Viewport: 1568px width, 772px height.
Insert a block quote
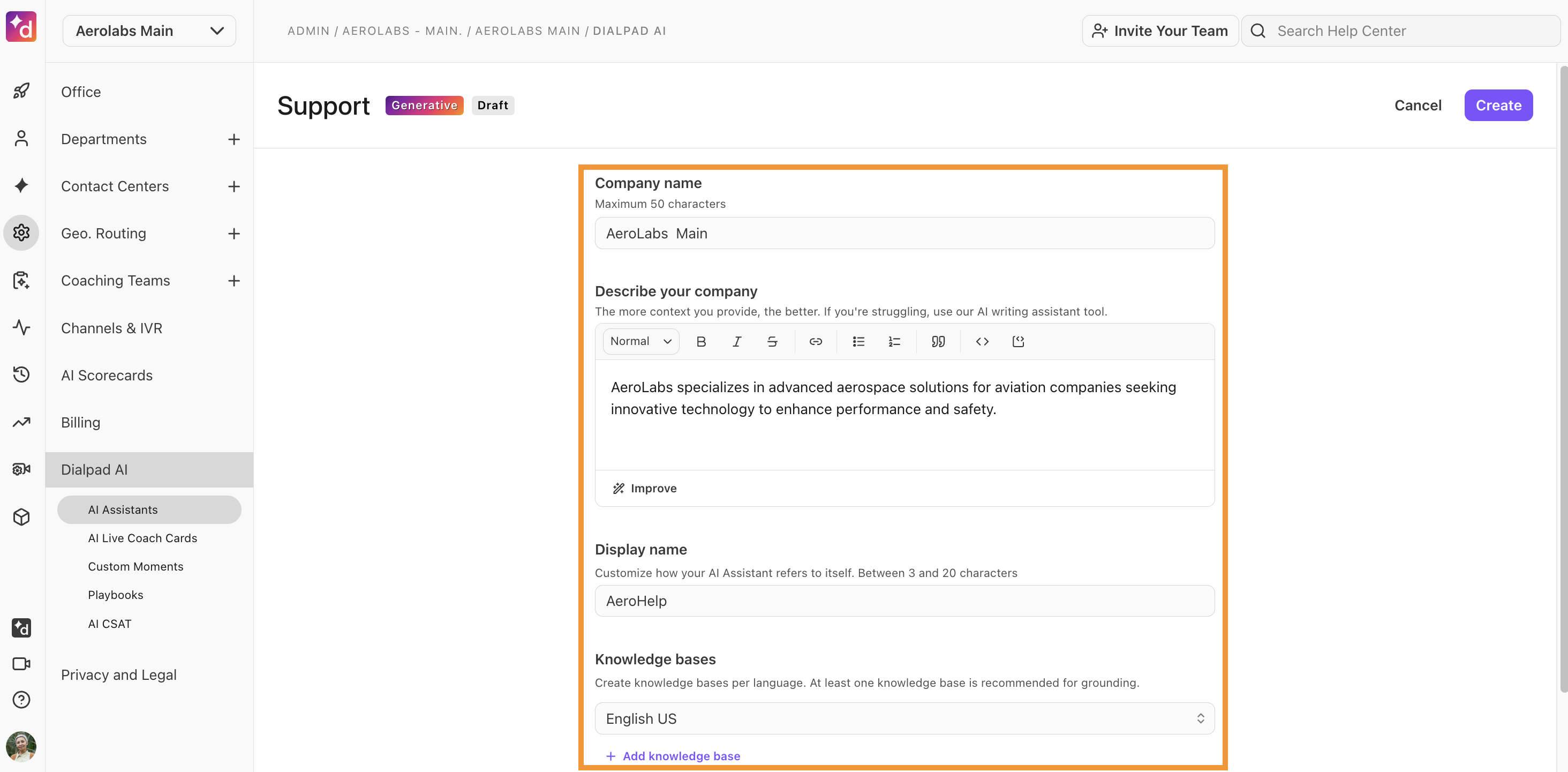(x=938, y=342)
